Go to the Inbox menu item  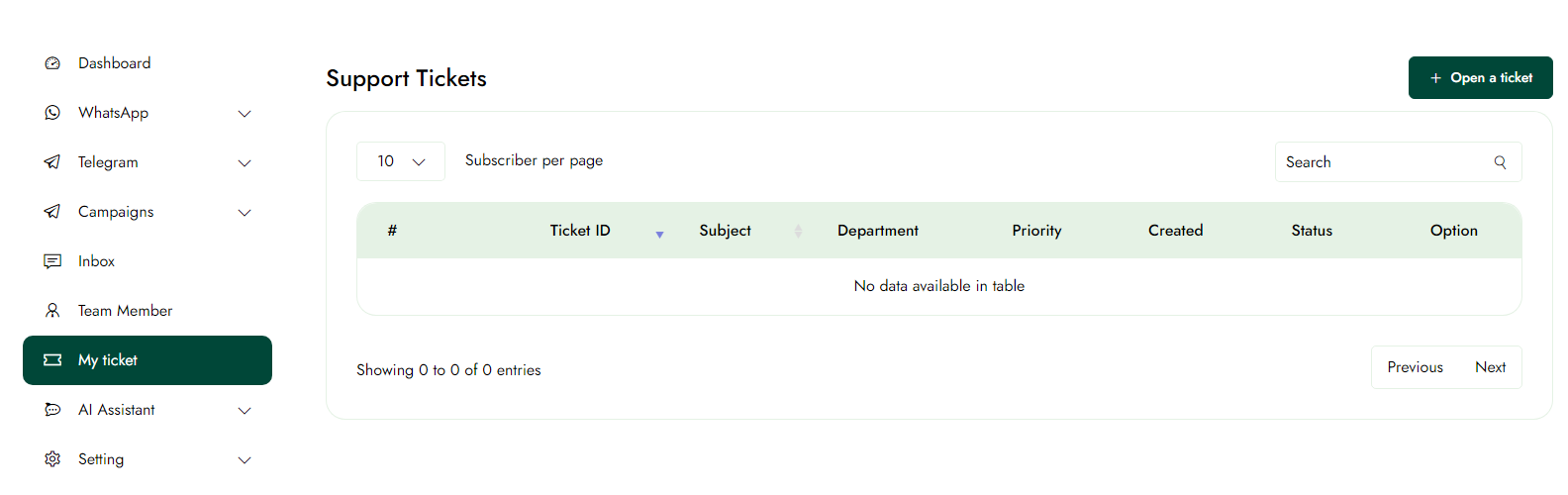[x=96, y=261]
